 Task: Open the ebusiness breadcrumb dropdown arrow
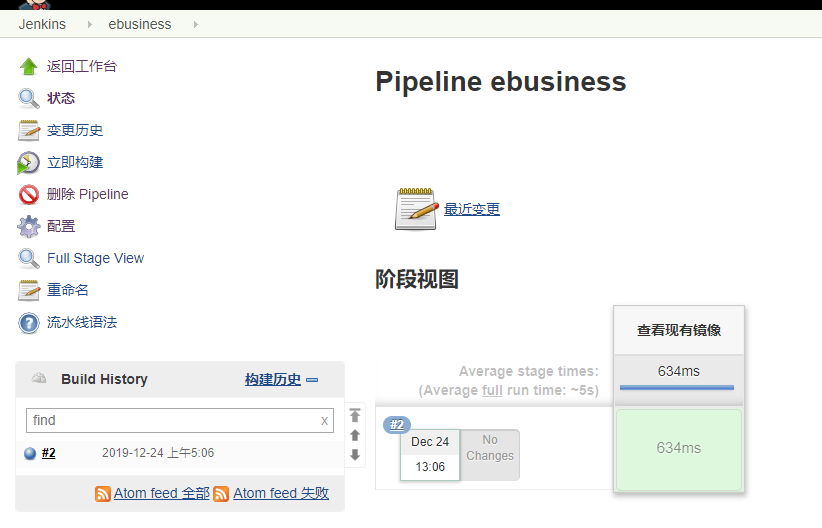coord(196,24)
